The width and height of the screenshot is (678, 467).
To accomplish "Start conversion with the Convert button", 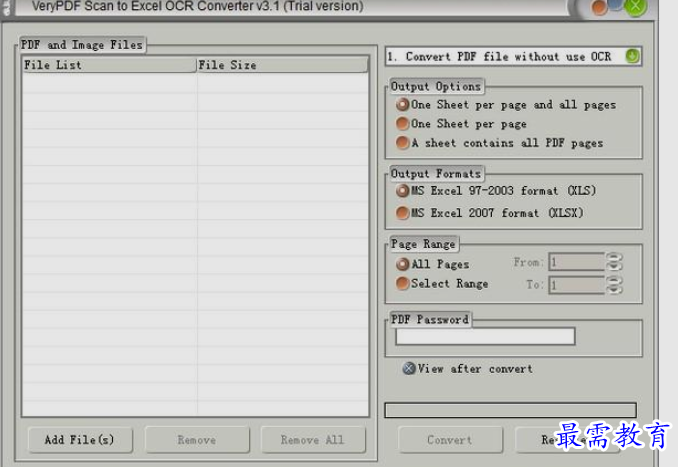I will coord(451,440).
